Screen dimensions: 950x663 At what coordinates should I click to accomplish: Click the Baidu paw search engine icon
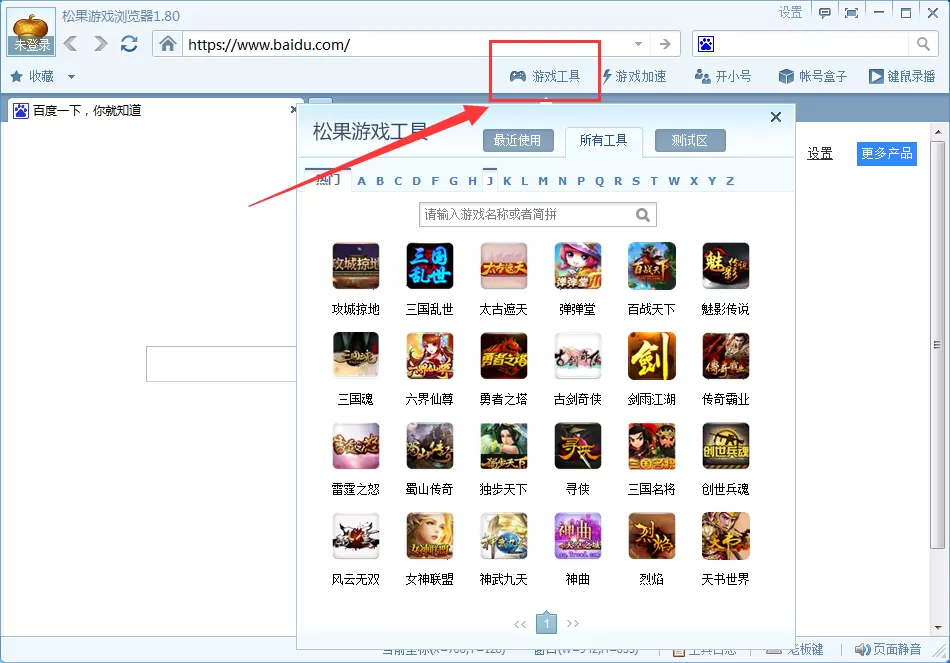pos(706,44)
